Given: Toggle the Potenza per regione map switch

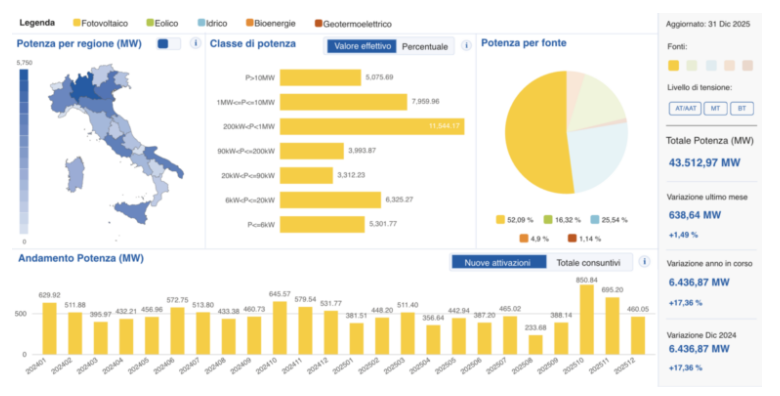Looking at the screenshot, I should 169,44.
